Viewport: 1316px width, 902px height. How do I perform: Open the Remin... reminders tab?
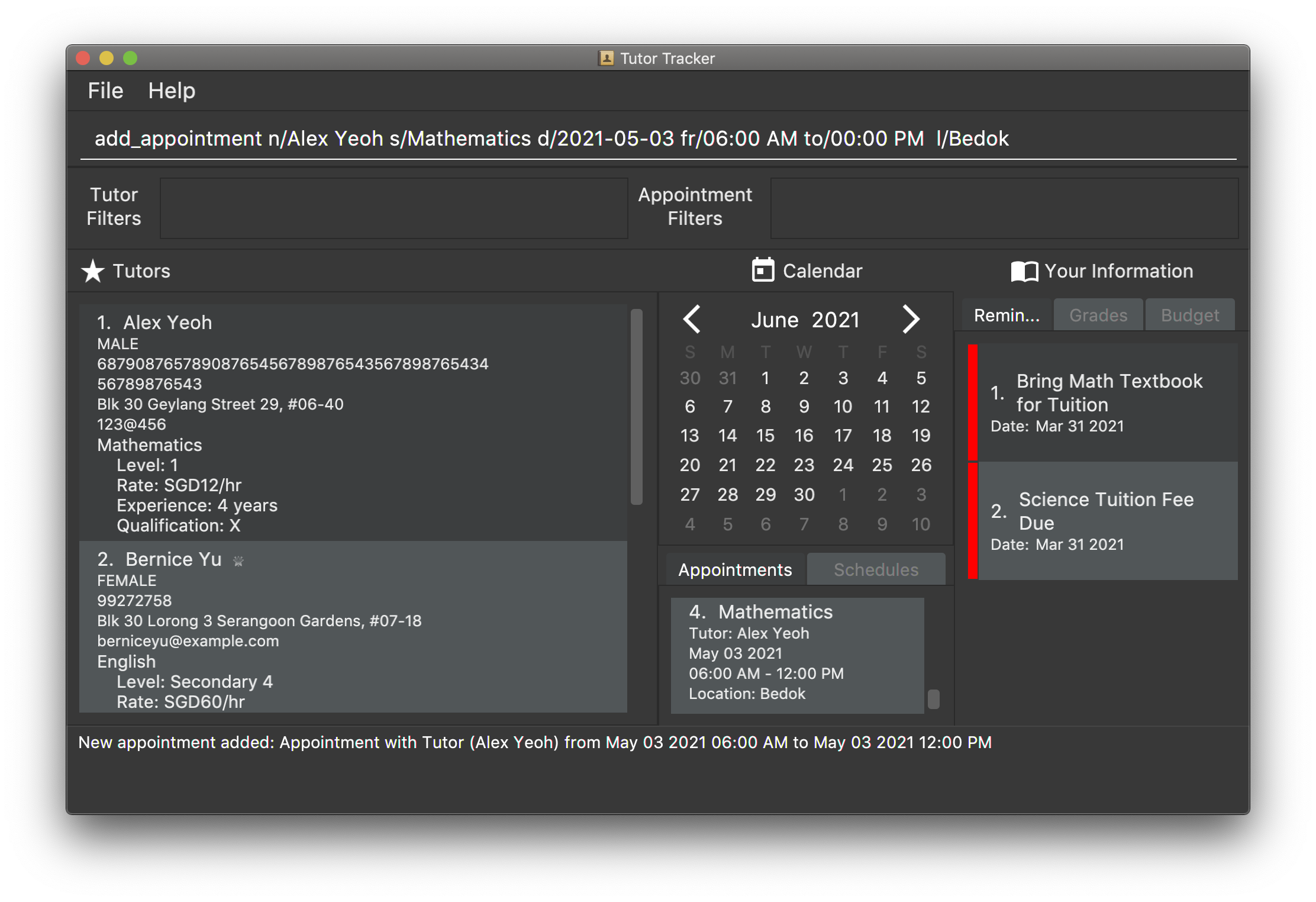1006,315
